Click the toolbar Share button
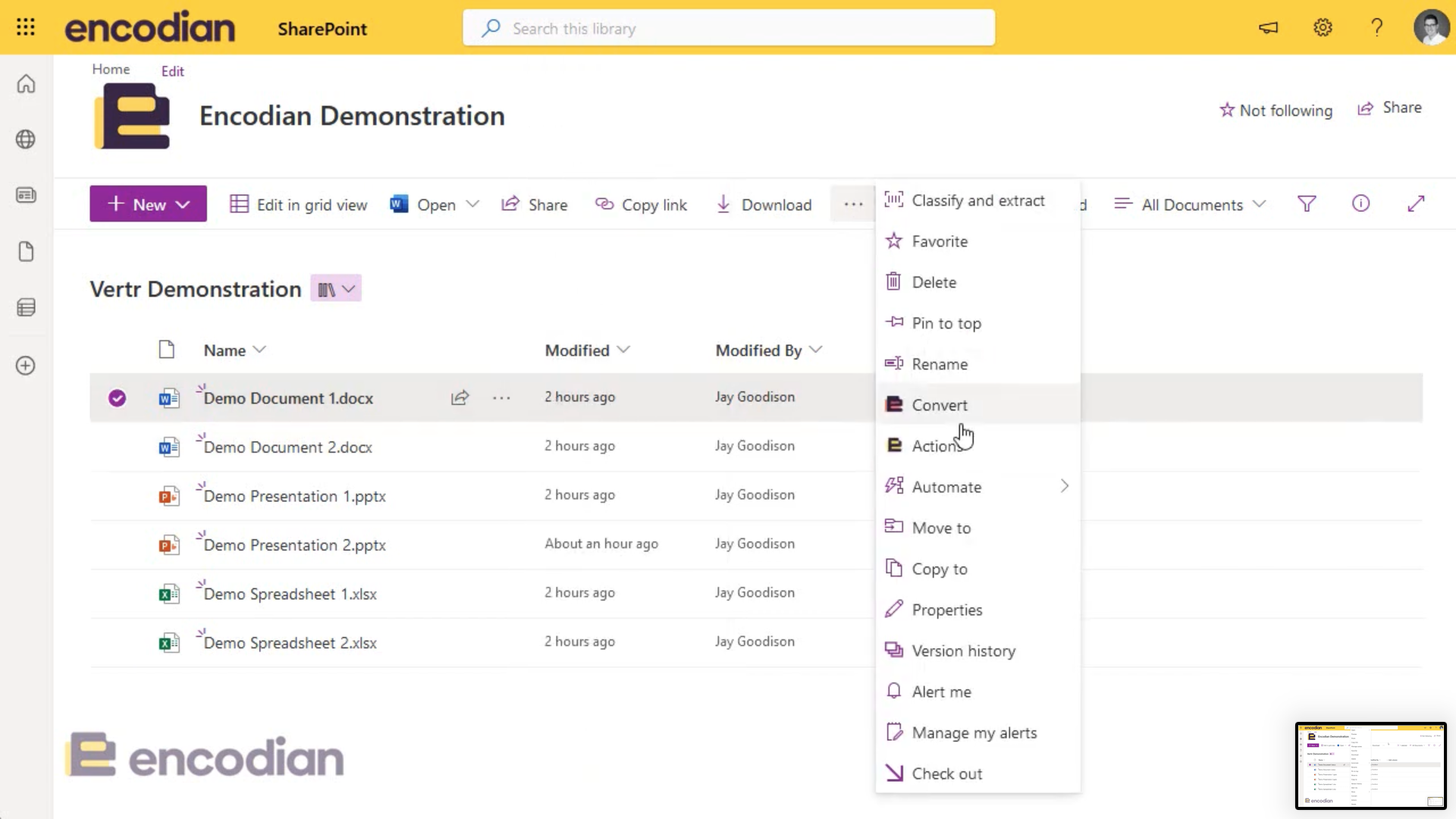The width and height of the screenshot is (1456, 819). coord(535,205)
